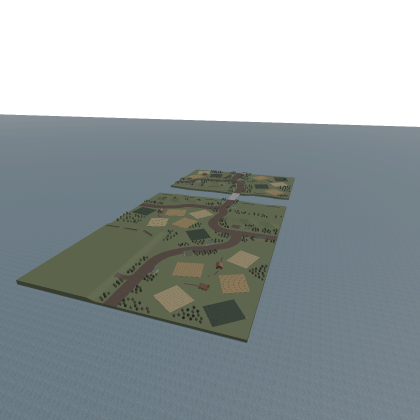Click the white bridge connecting the two islands

pyautogui.click(x=234, y=197)
